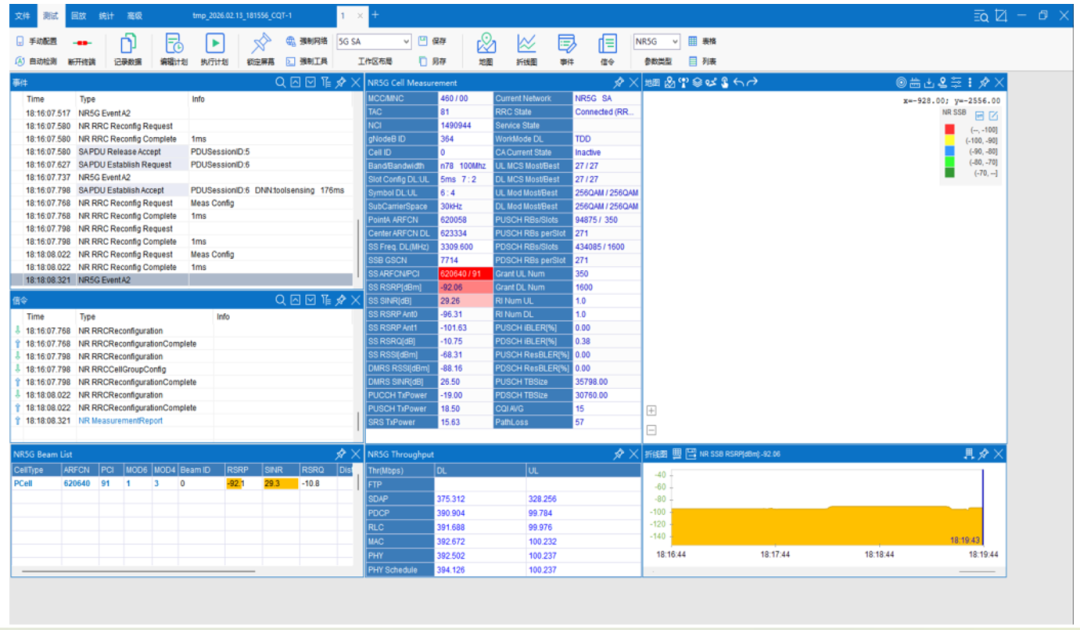Click 强制网络 force network
This screenshot has width=1080, height=630.
(x=307, y=41)
